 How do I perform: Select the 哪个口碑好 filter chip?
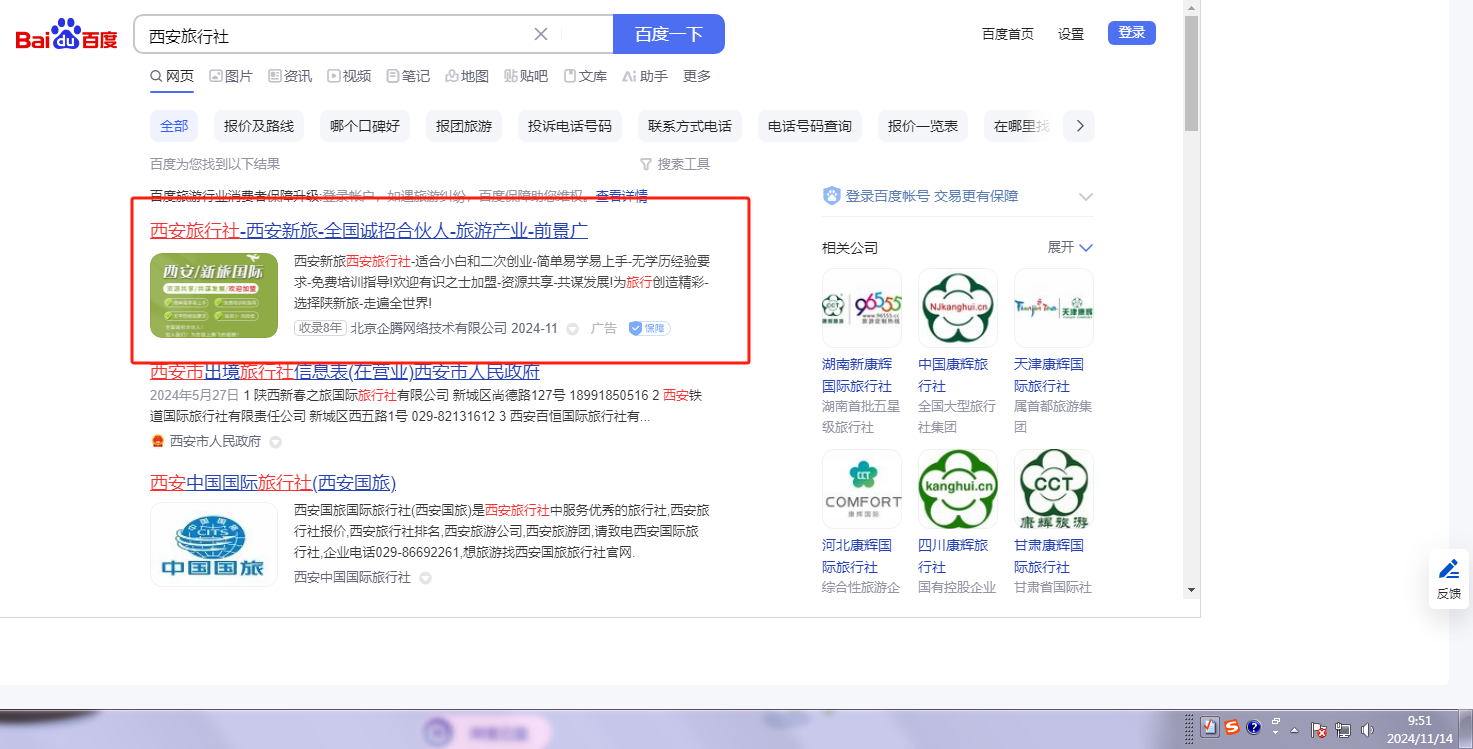click(365, 126)
